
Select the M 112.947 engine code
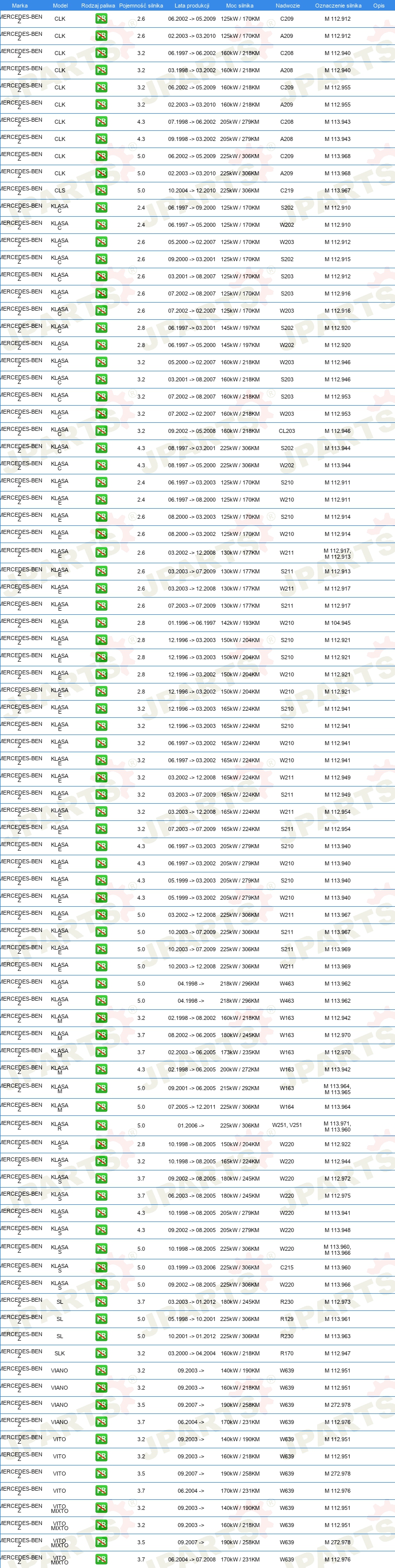[x=337, y=1353]
